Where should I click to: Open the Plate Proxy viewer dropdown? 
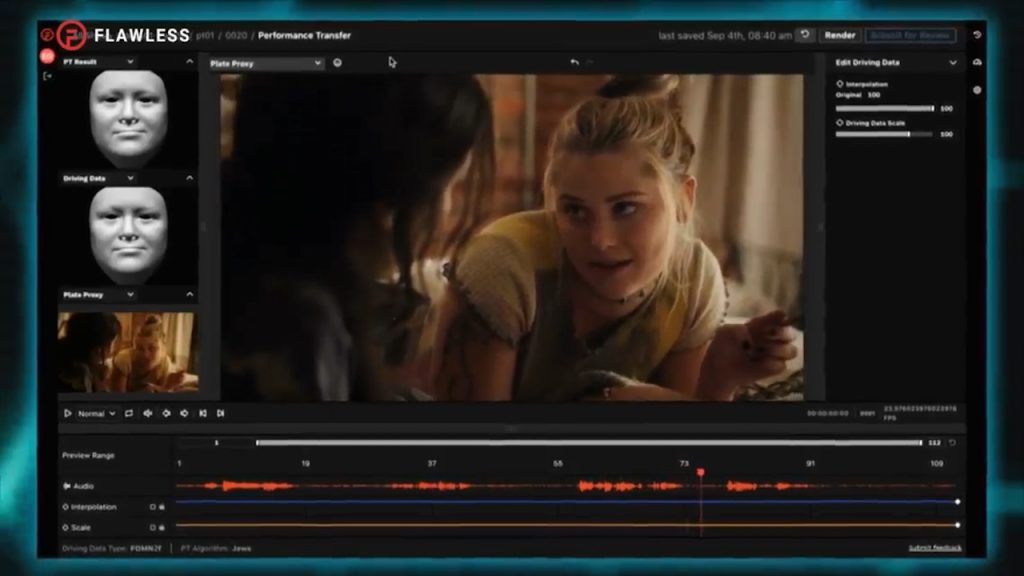click(x=266, y=63)
